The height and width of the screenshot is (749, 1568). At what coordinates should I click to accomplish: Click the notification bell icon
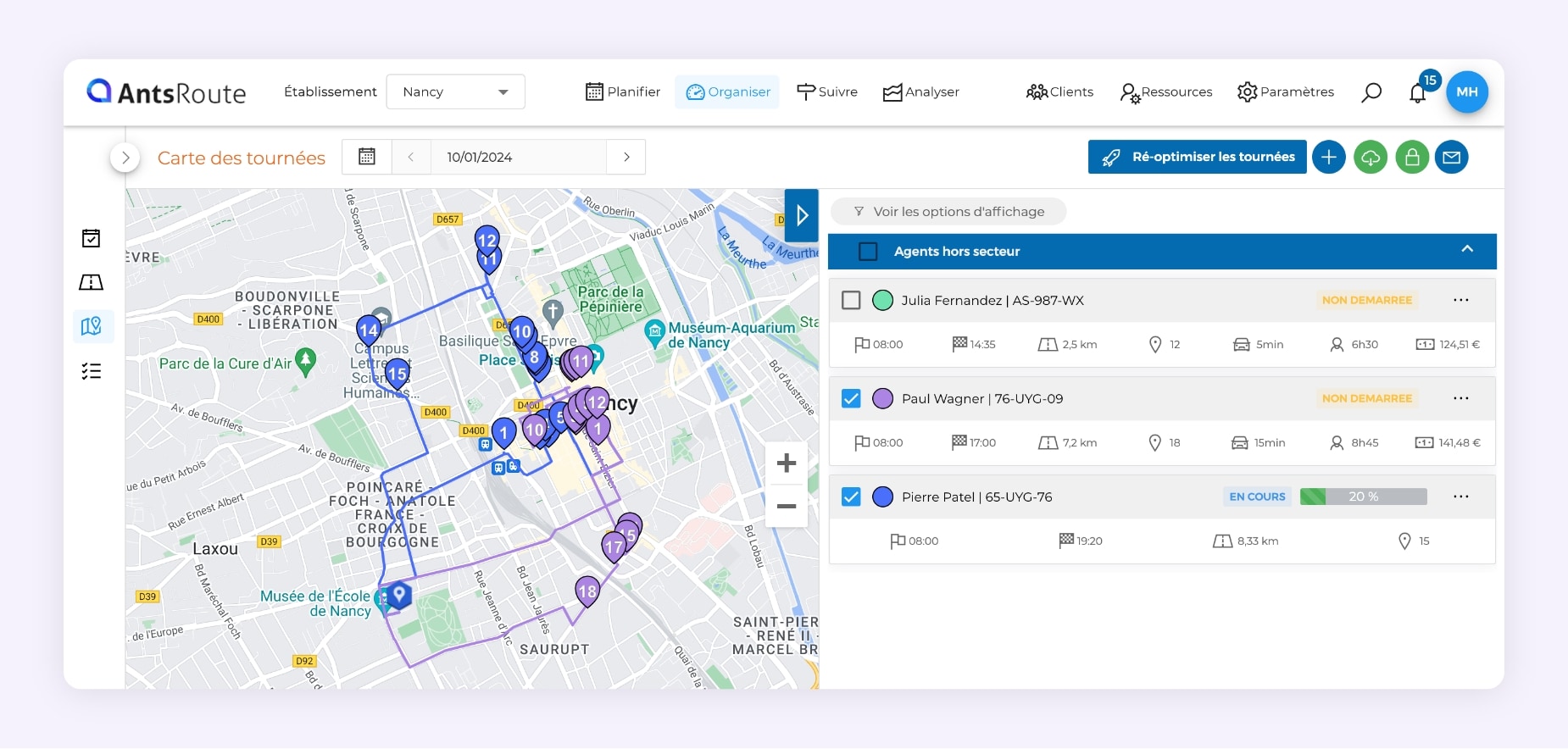click(1417, 92)
